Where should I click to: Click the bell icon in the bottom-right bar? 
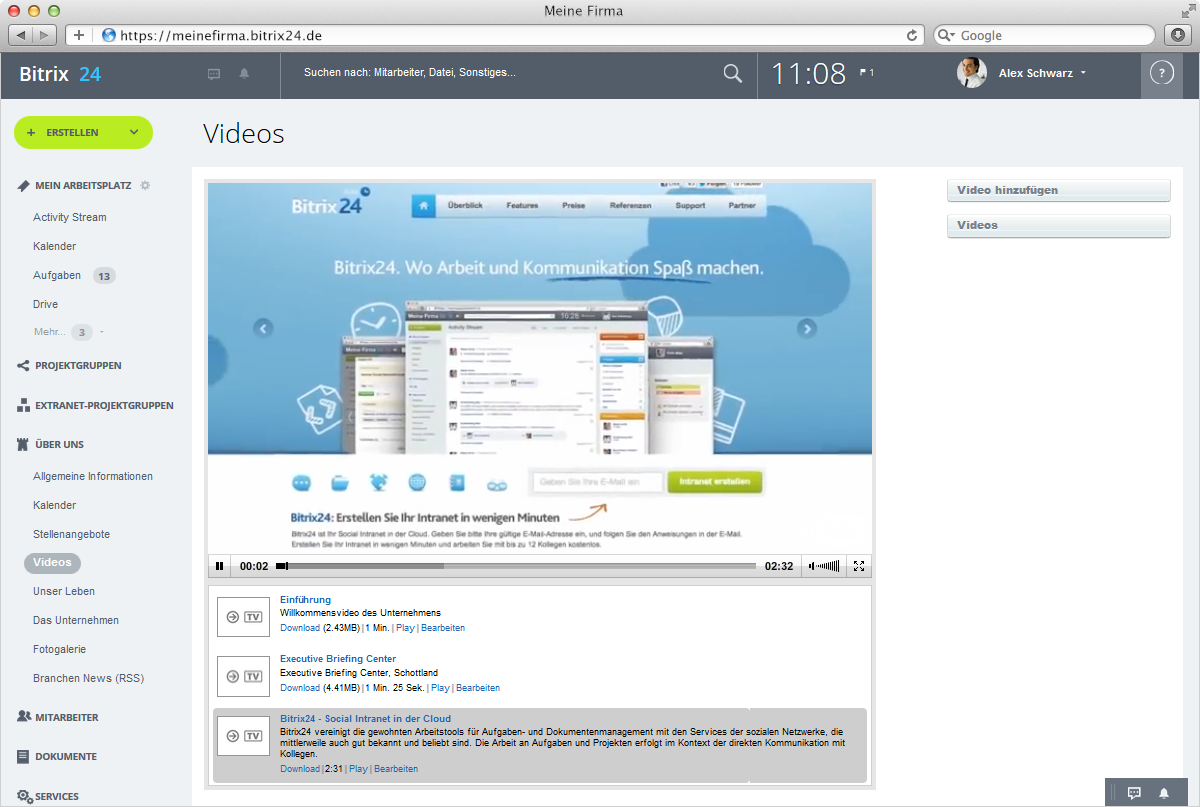tap(1164, 792)
